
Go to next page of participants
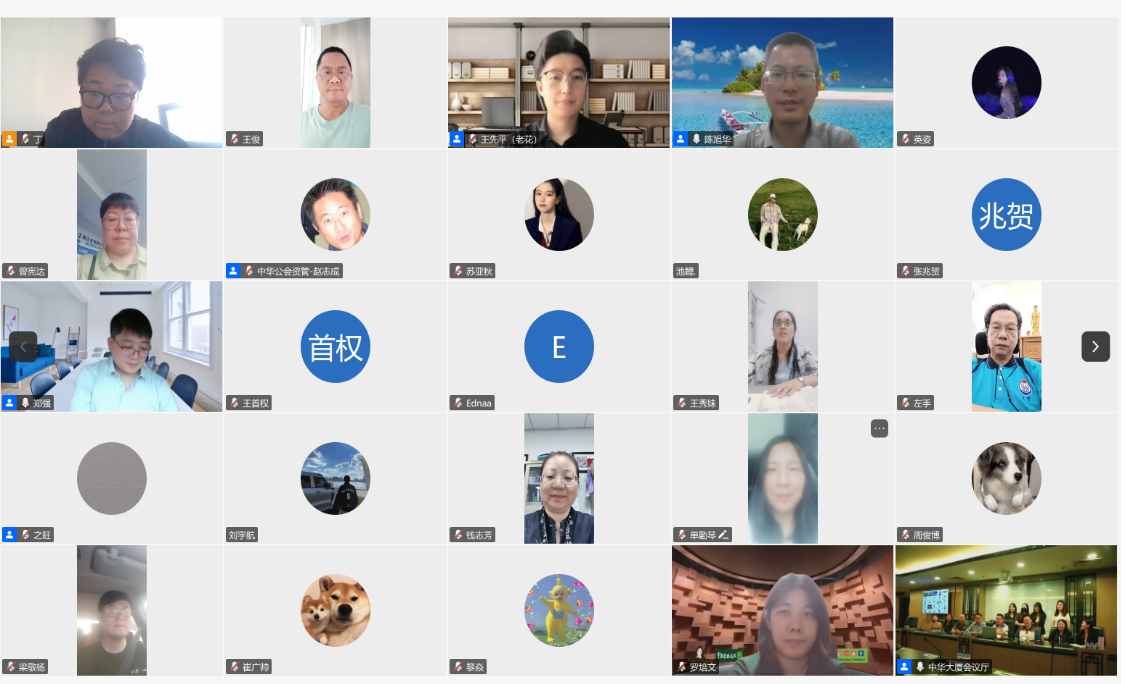(1095, 347)
